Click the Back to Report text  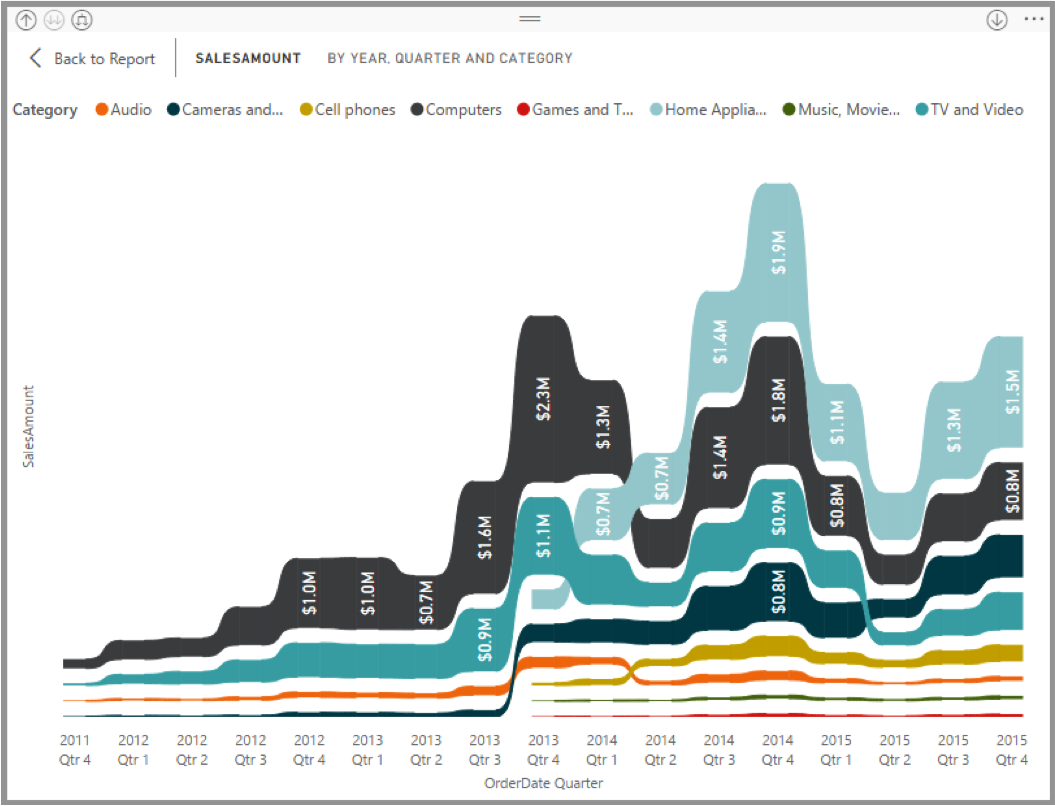click(x=104, y=59)
